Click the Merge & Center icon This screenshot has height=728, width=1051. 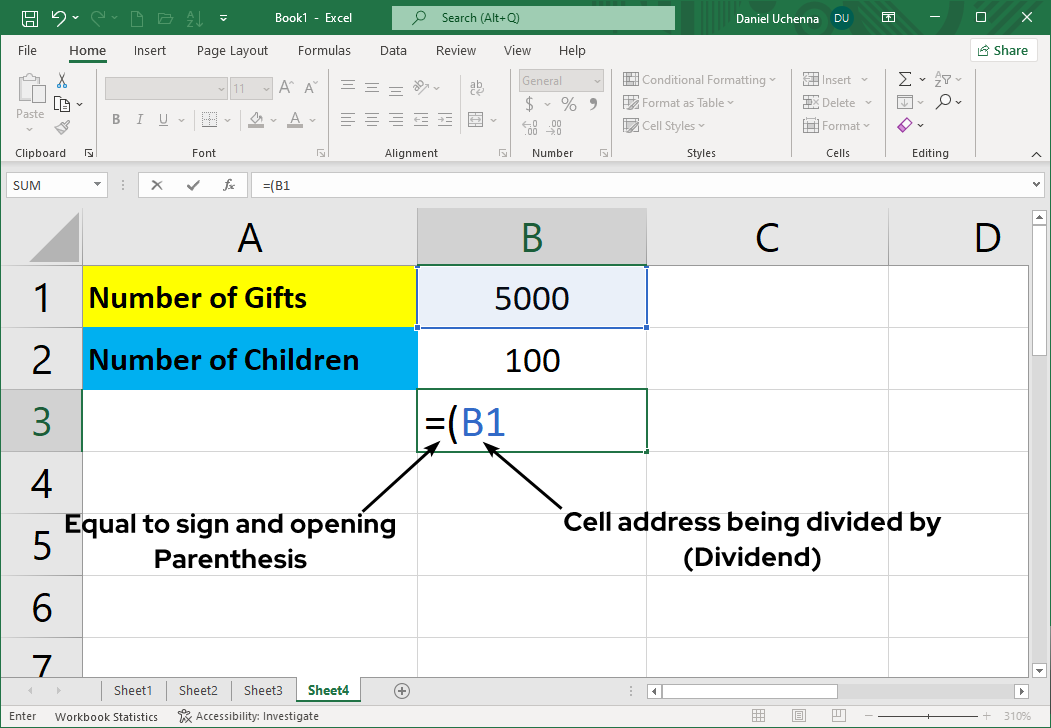(x=477, y=119)
